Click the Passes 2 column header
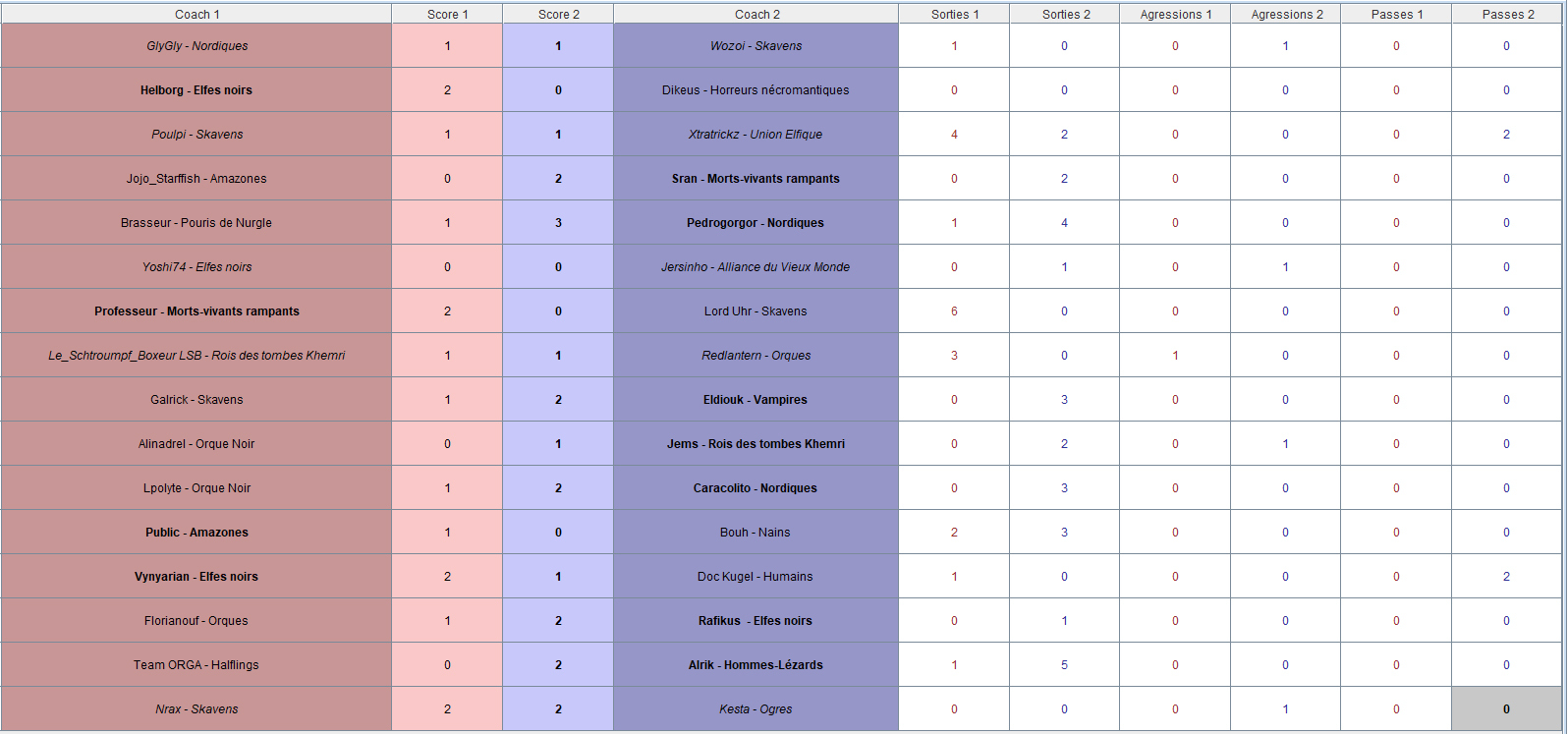Viewport: 1568px width, 734px height. (x=1507, y=14)
